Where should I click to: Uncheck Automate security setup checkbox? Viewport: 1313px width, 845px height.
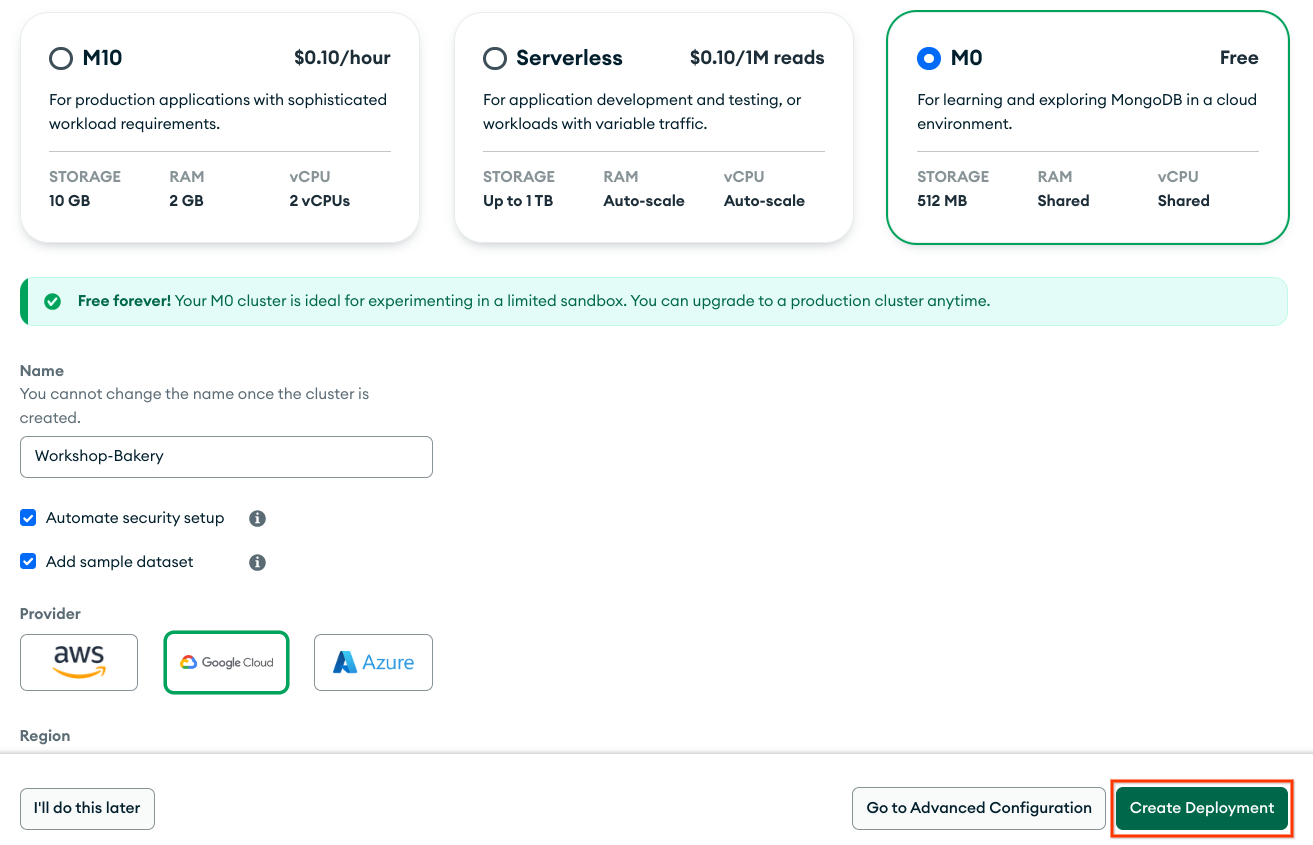28,518
